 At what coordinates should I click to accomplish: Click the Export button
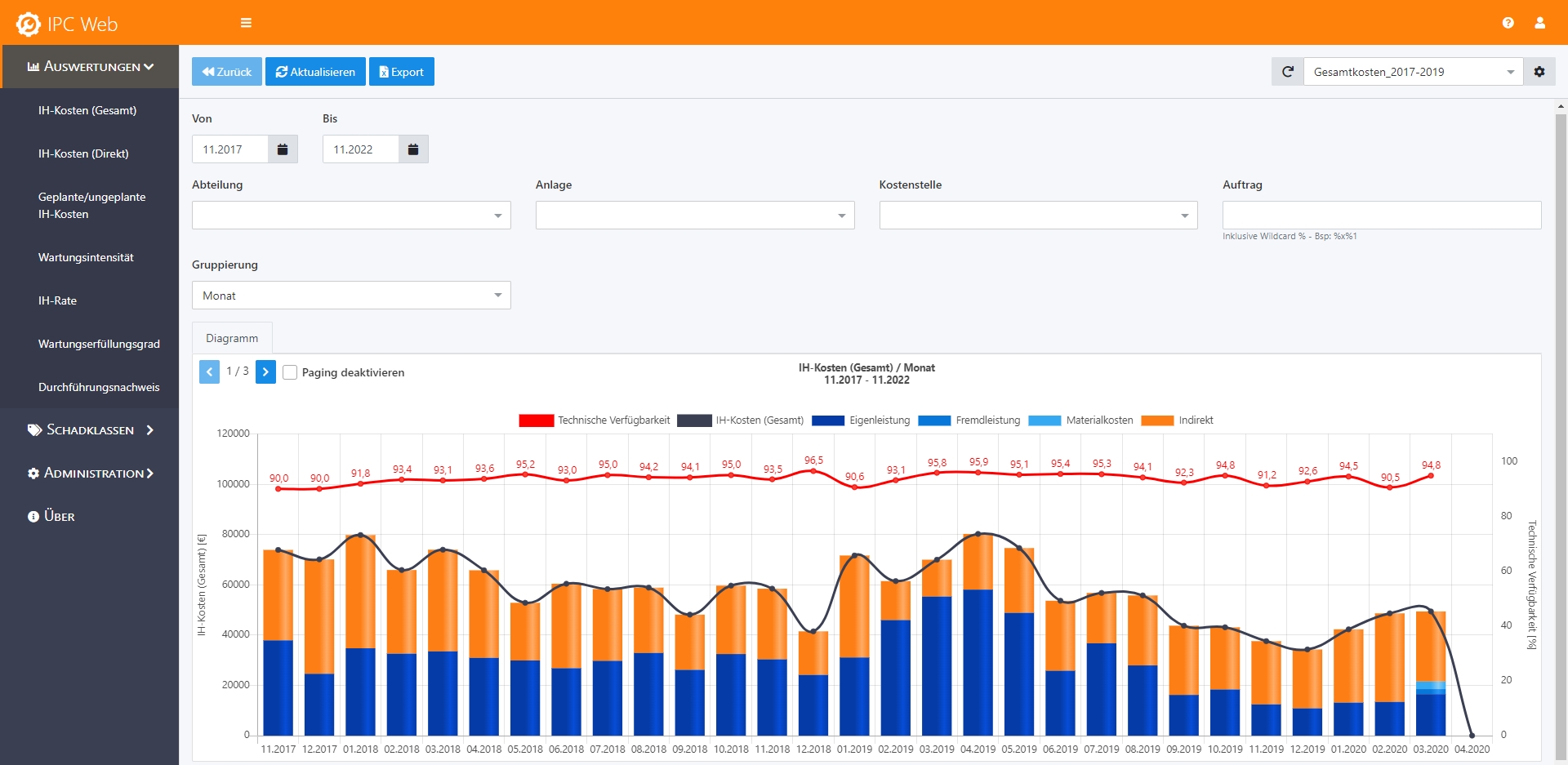tap(402, 72)
